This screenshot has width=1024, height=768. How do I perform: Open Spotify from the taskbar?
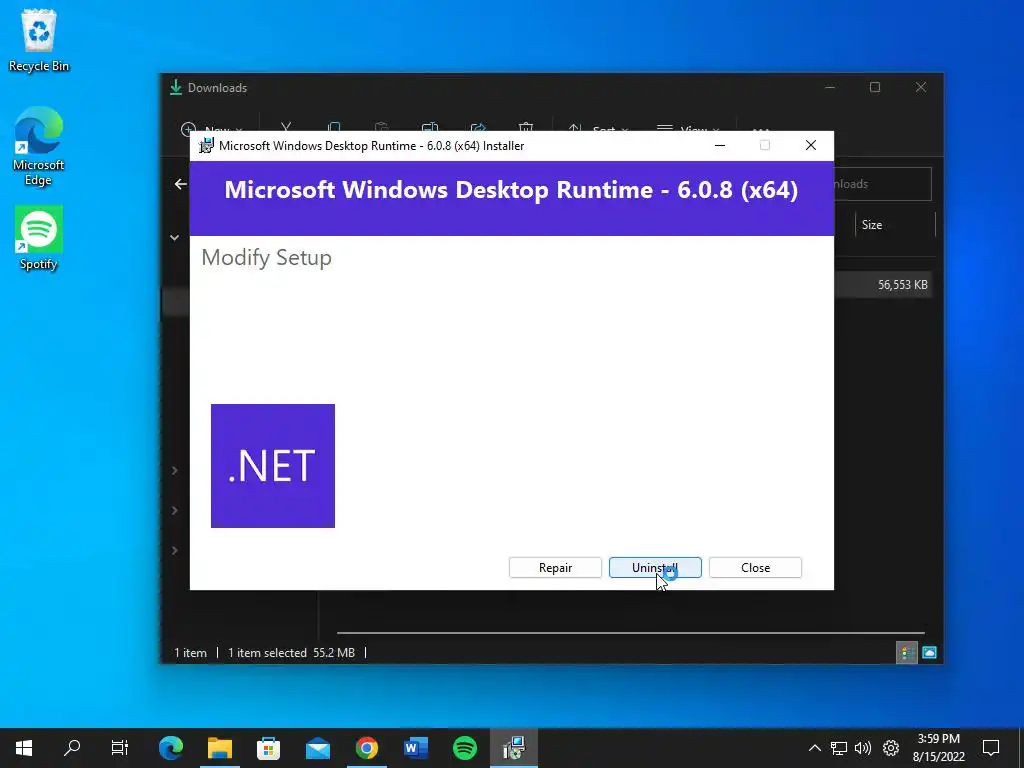click(464, 748)
